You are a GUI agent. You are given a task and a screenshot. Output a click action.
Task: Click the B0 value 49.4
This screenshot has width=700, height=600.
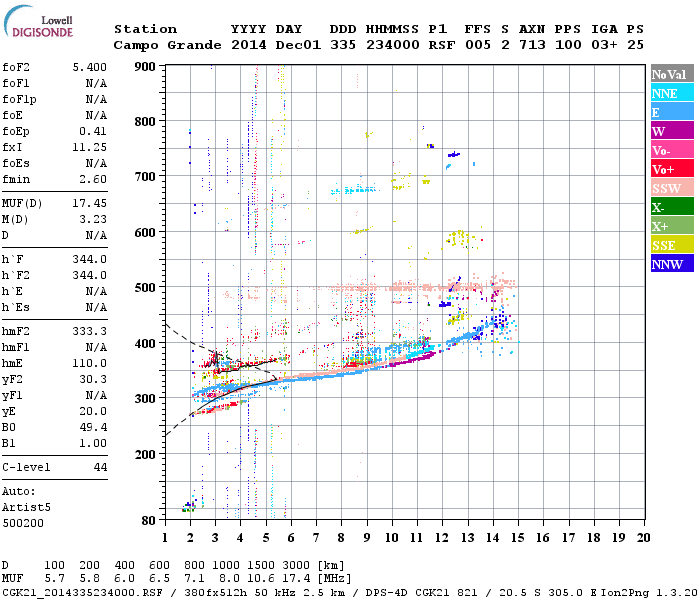coord(93,428)
